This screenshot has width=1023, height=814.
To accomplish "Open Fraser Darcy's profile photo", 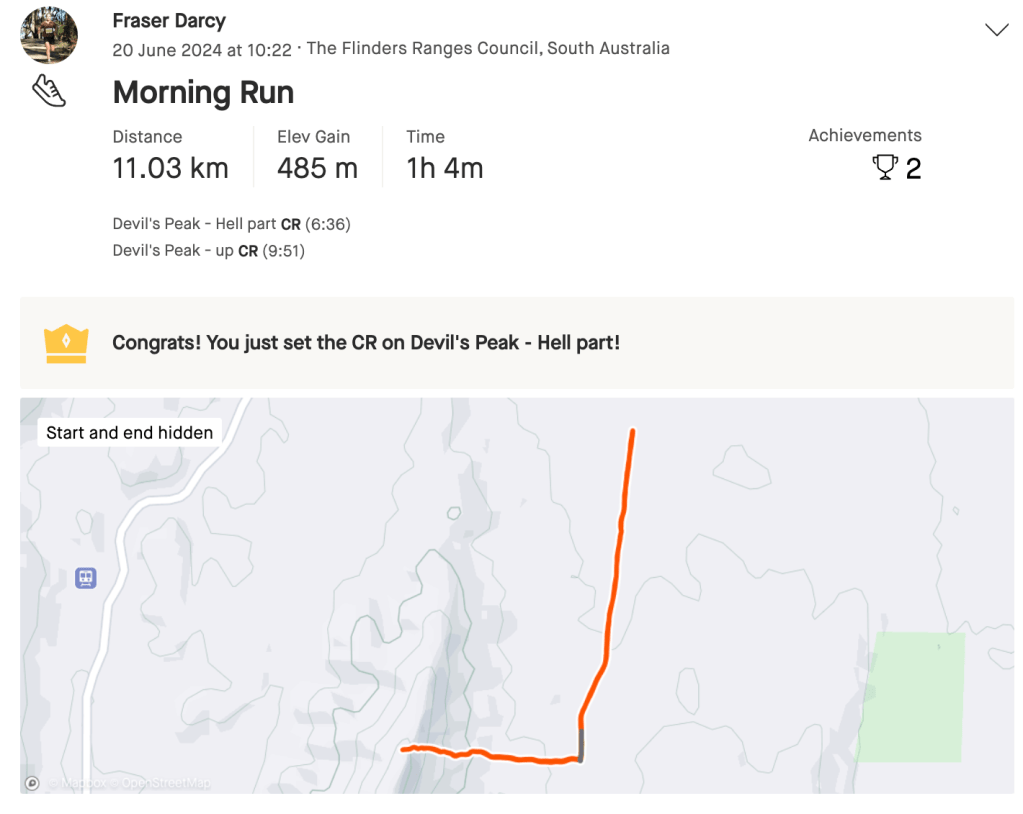I will (49, 35).
